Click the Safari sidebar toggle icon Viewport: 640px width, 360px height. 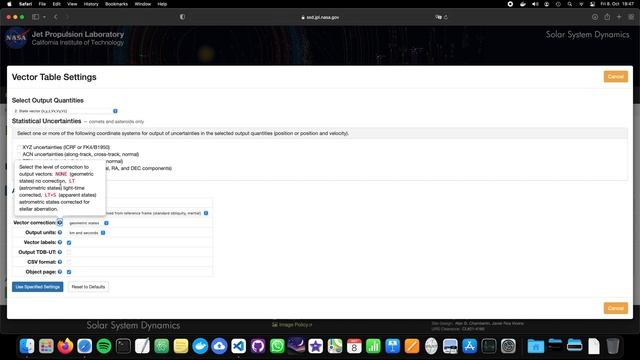[x=36, y=17]
